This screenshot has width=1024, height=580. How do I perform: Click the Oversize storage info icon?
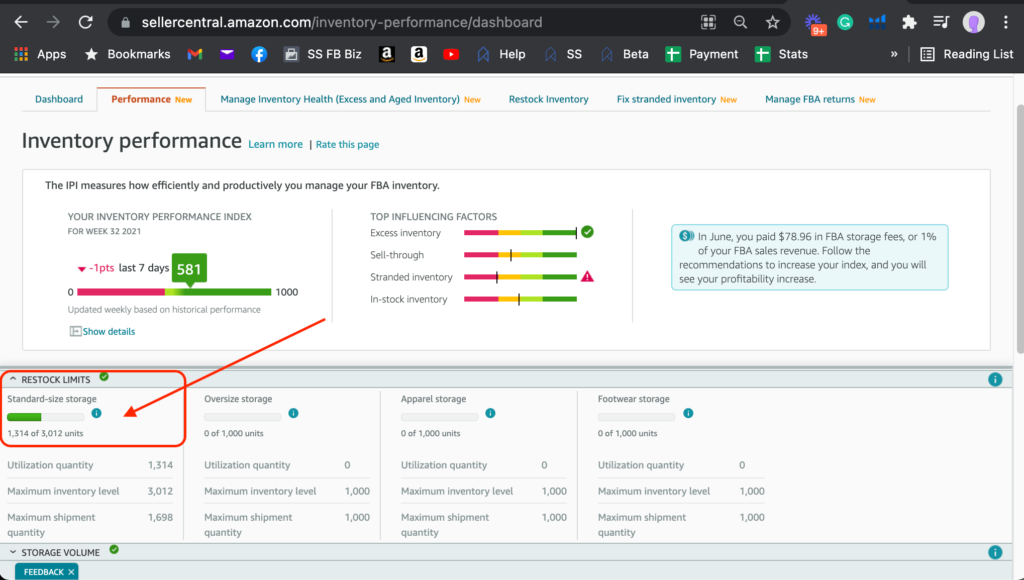[x=293, y=413]
